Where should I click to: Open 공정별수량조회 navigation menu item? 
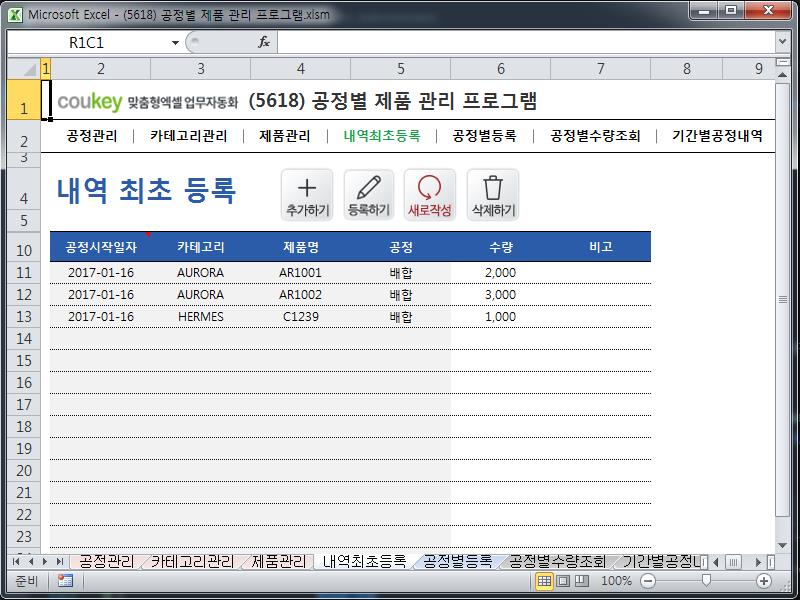[x=595, y=136]
